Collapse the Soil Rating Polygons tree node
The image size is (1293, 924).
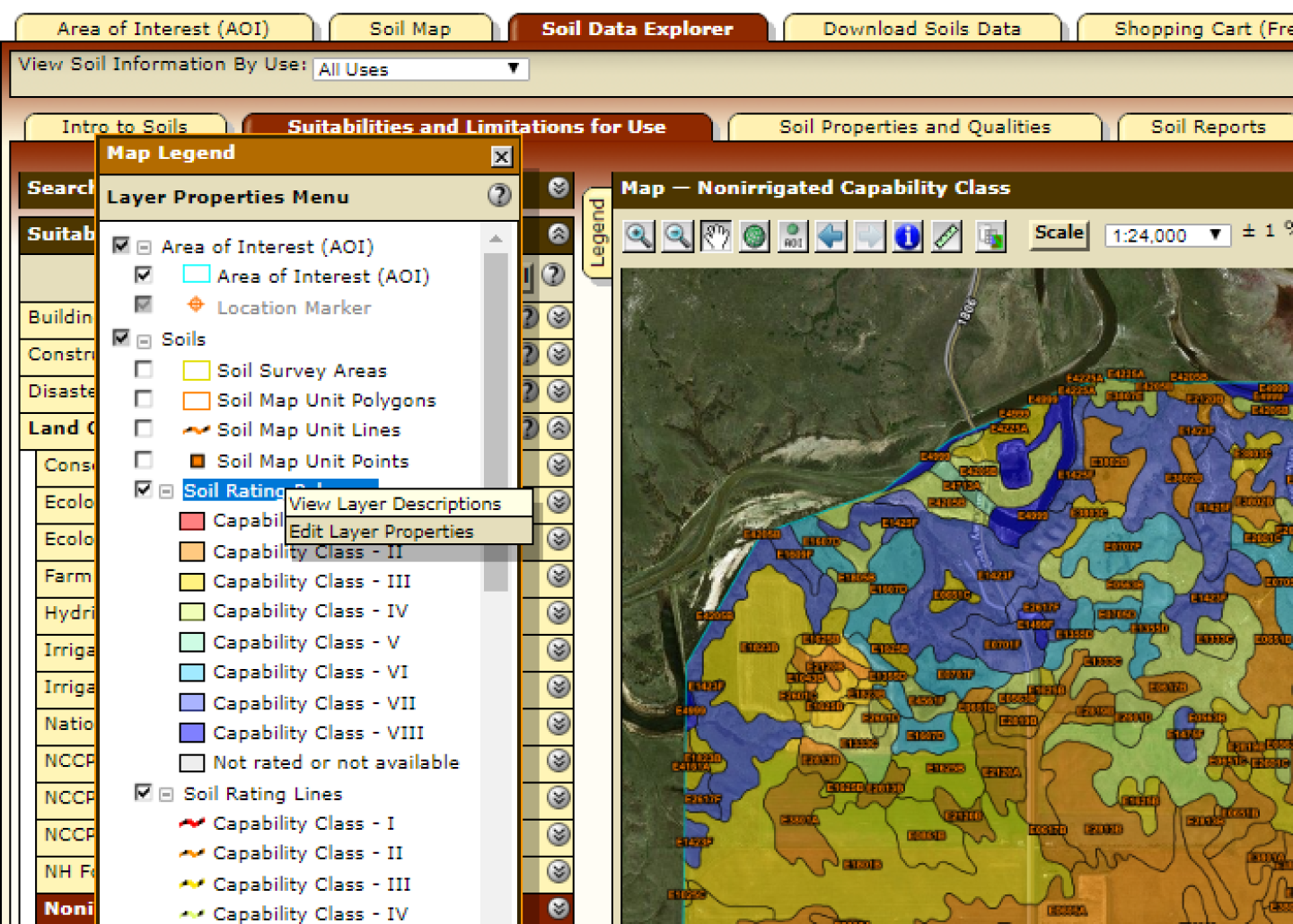(166, 492)
